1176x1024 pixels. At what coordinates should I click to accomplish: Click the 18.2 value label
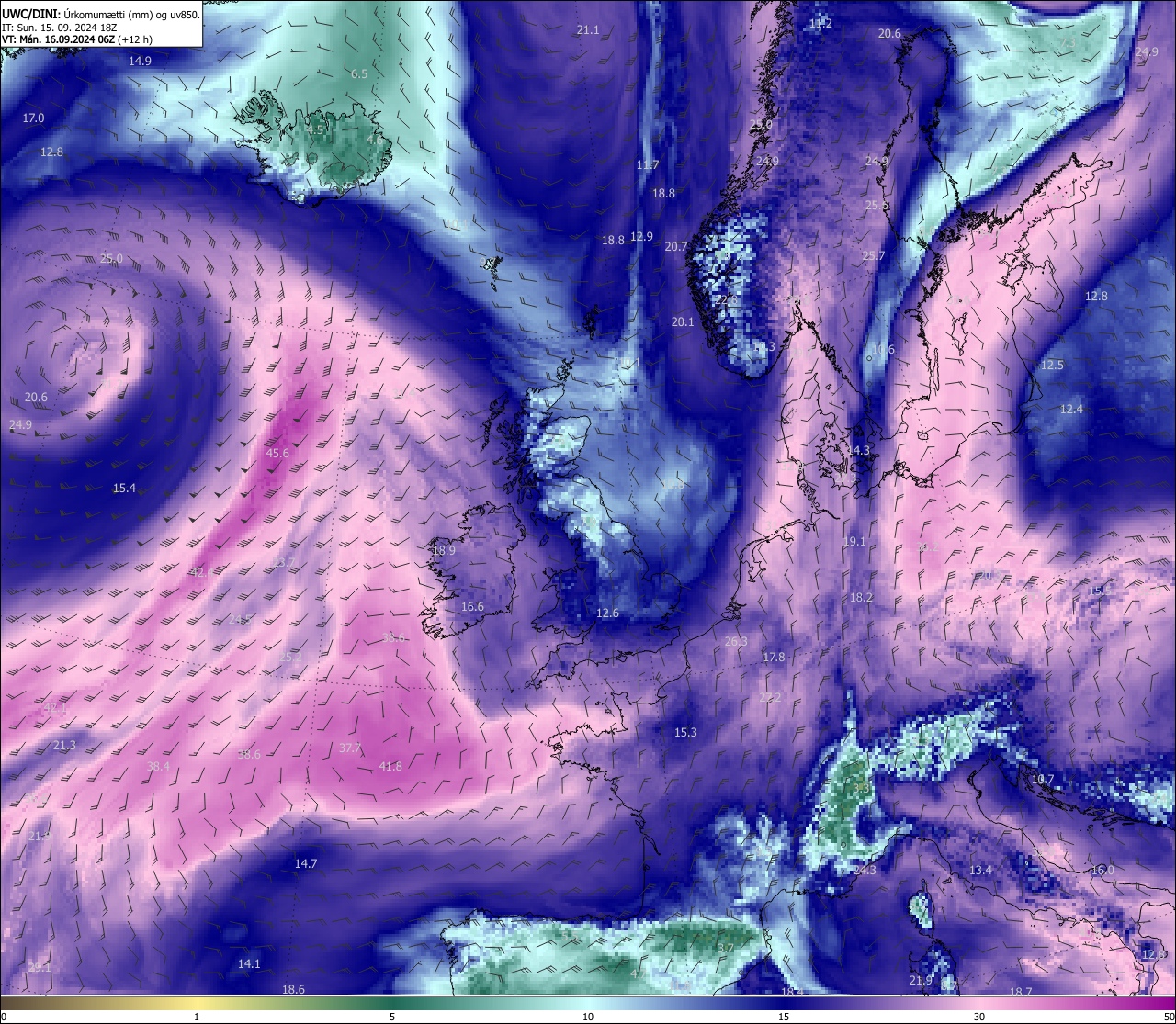click(x=861, y=597)
